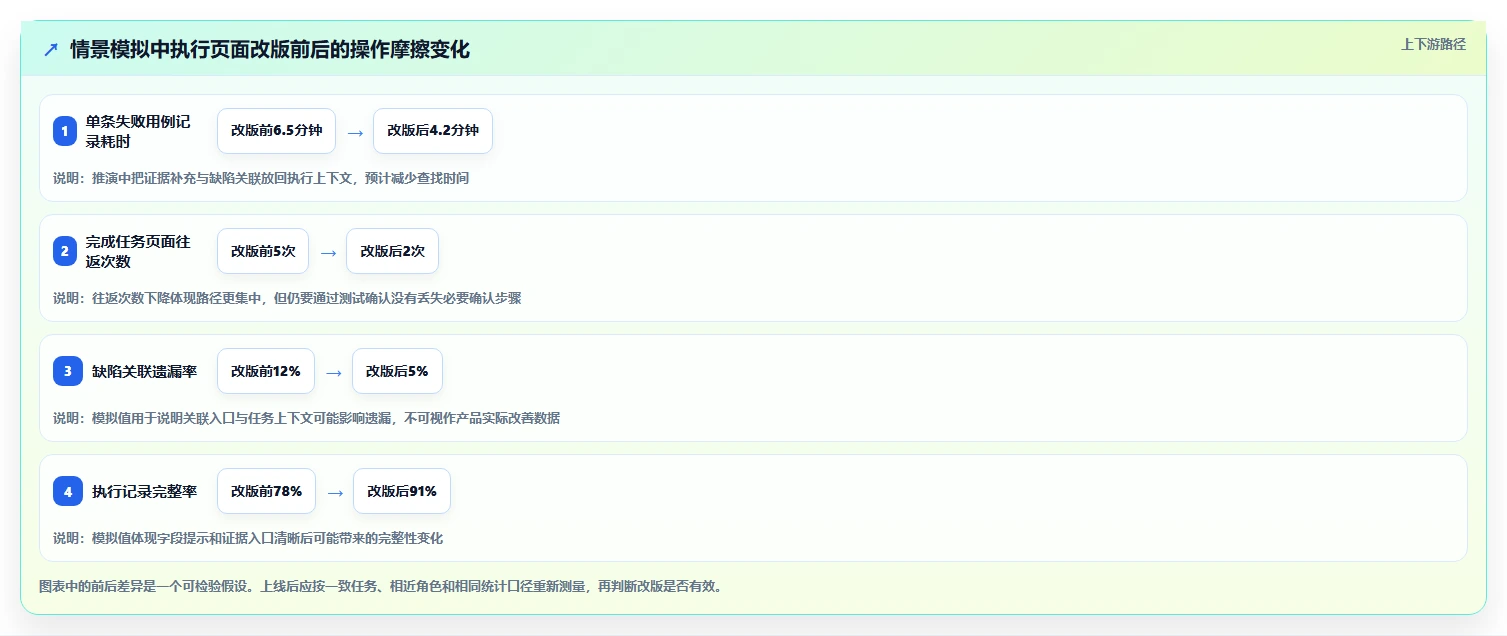The width and height of the screenshot is (1507, 636).
Task: Click the 完成任务页面往返次数 label
Action: [138, 251]
